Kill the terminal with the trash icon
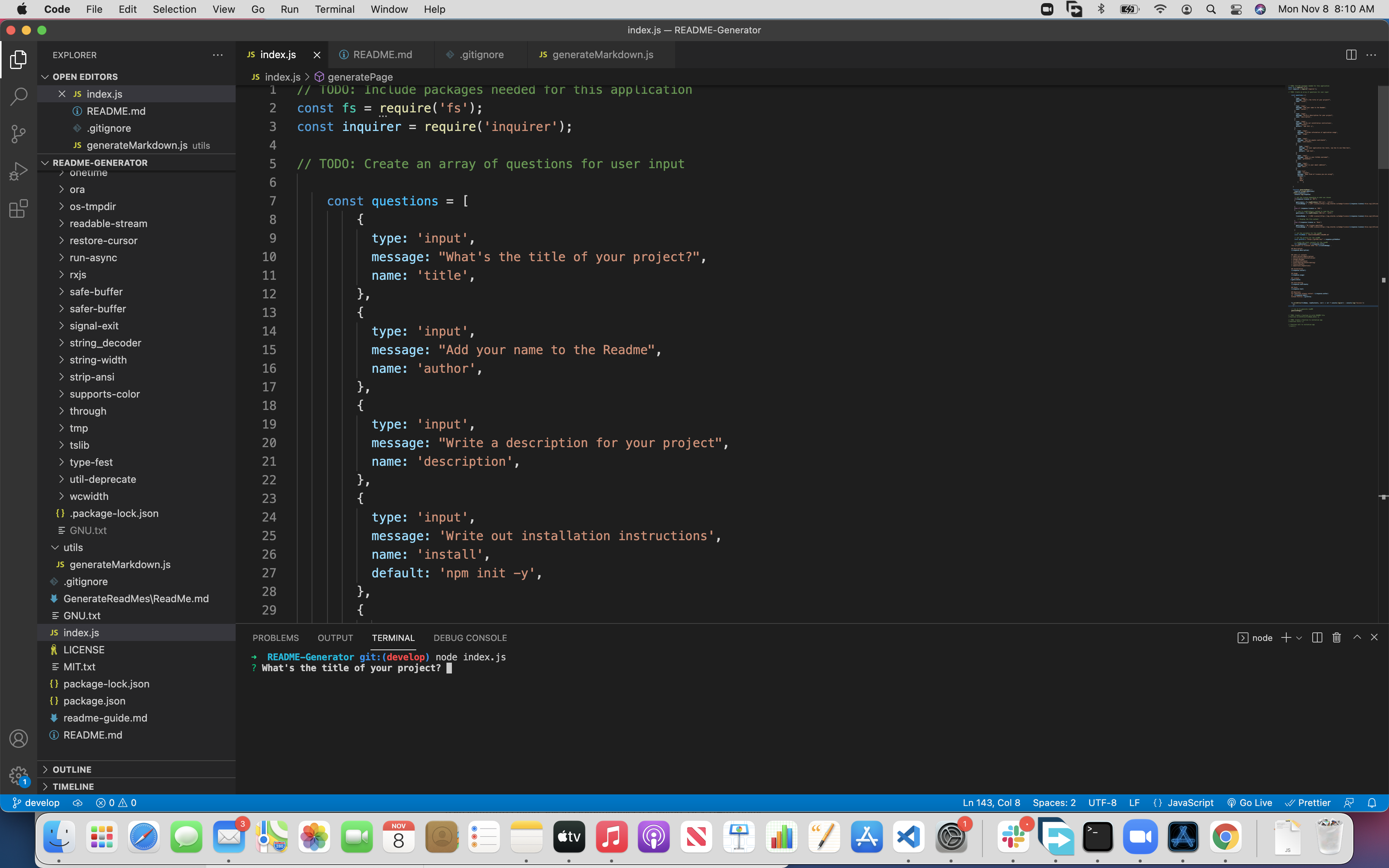Image resolution: width=1389 pixels, height=868 pixels. click(1336, 637)
